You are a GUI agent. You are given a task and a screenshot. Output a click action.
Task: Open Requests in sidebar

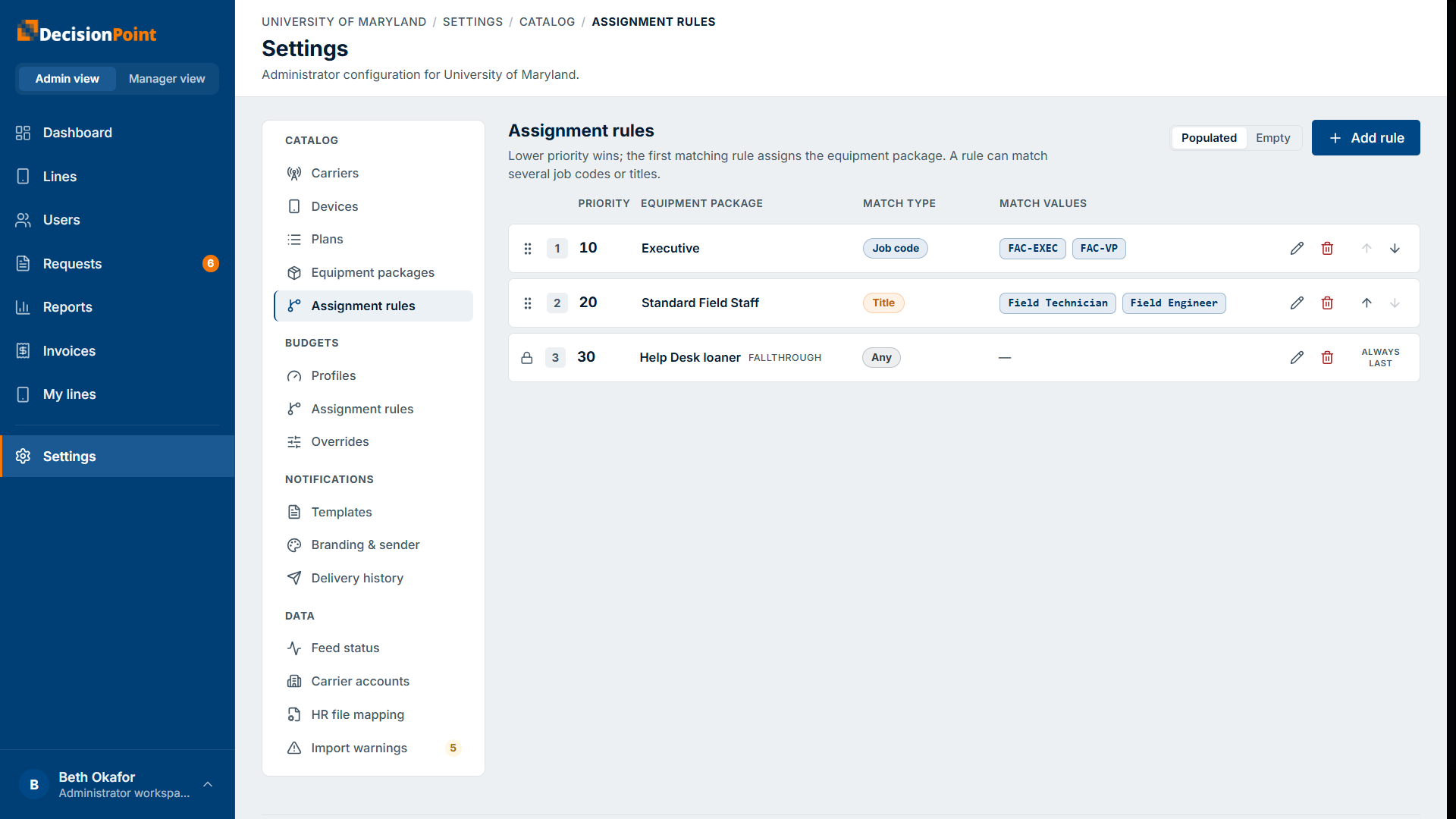[118, 264]
